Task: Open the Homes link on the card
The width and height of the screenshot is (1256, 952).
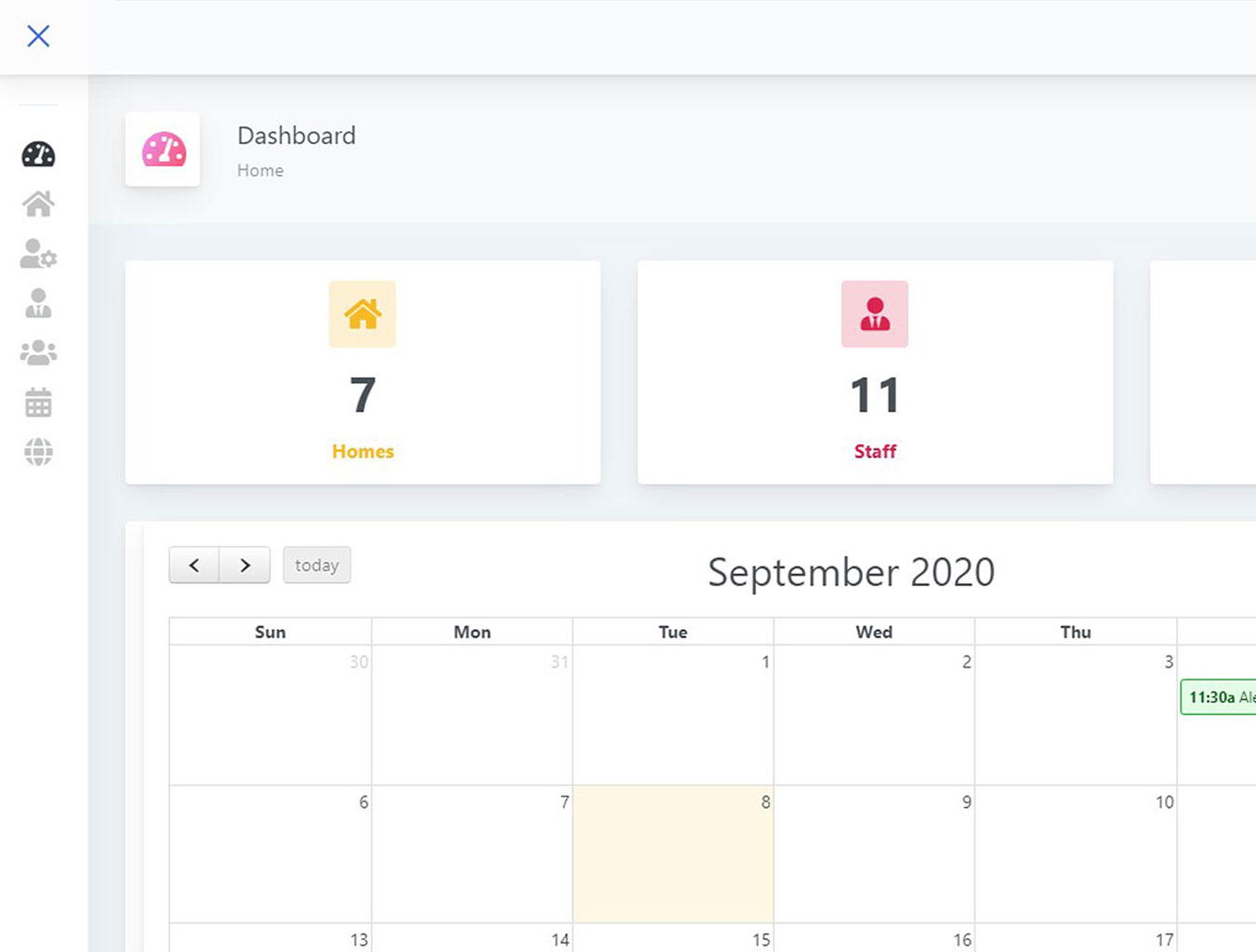Action: [363, 452]
